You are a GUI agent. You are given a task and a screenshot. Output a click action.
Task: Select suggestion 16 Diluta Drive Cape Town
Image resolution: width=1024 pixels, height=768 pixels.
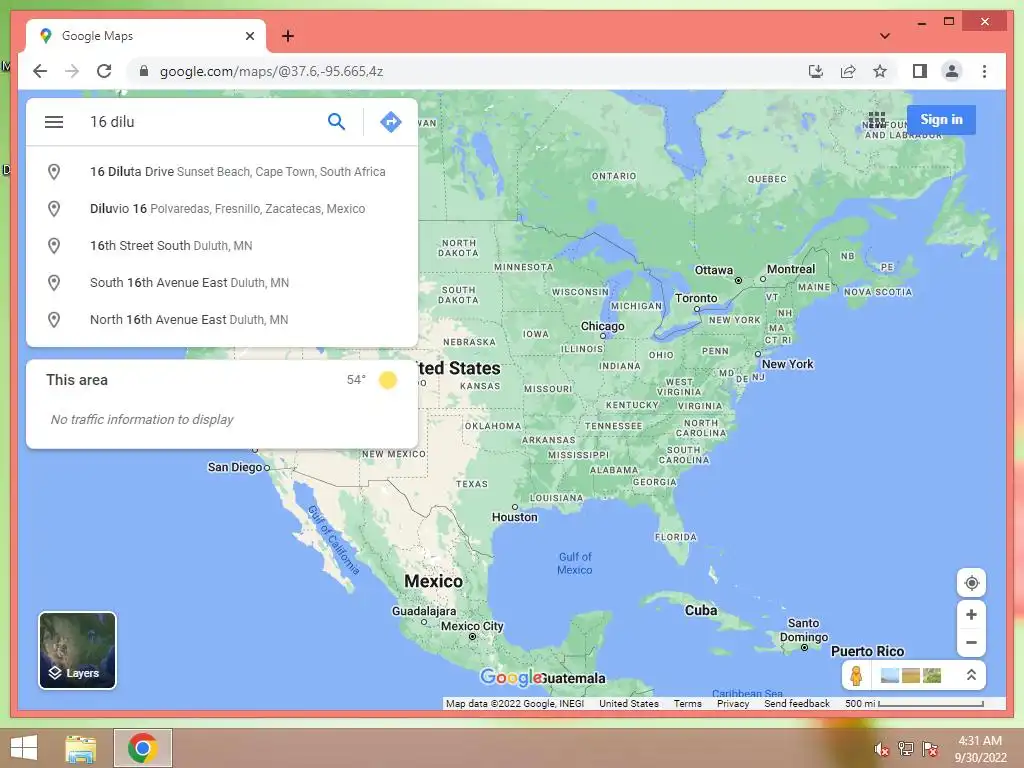pyautogui.click(x=222, y=172)
